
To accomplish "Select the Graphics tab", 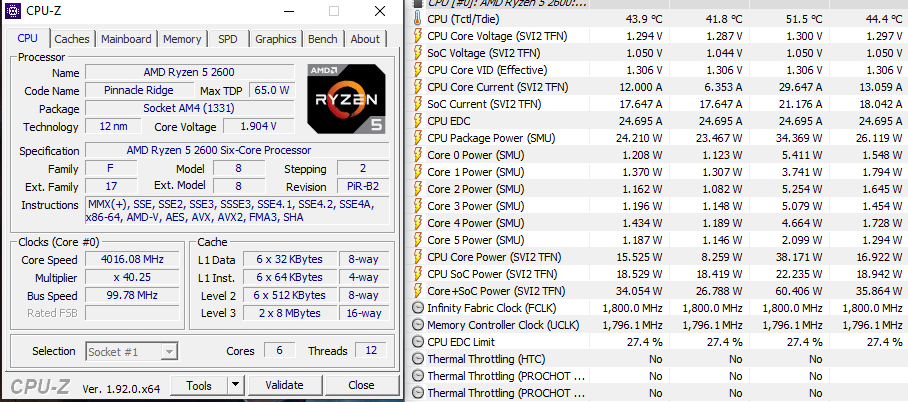I will click(x=276, y=39).
